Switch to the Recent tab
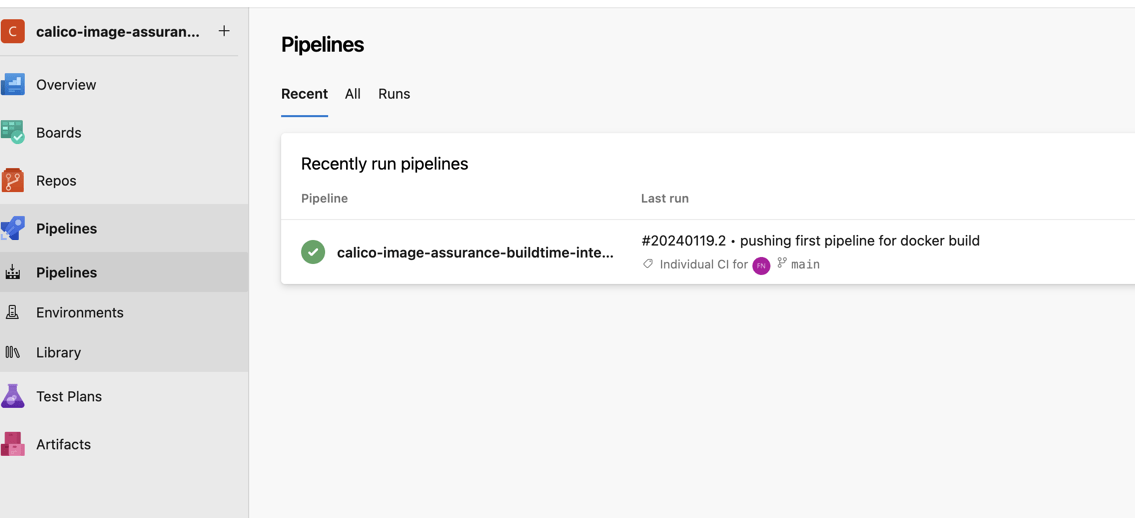 click(x=304, y=94)
